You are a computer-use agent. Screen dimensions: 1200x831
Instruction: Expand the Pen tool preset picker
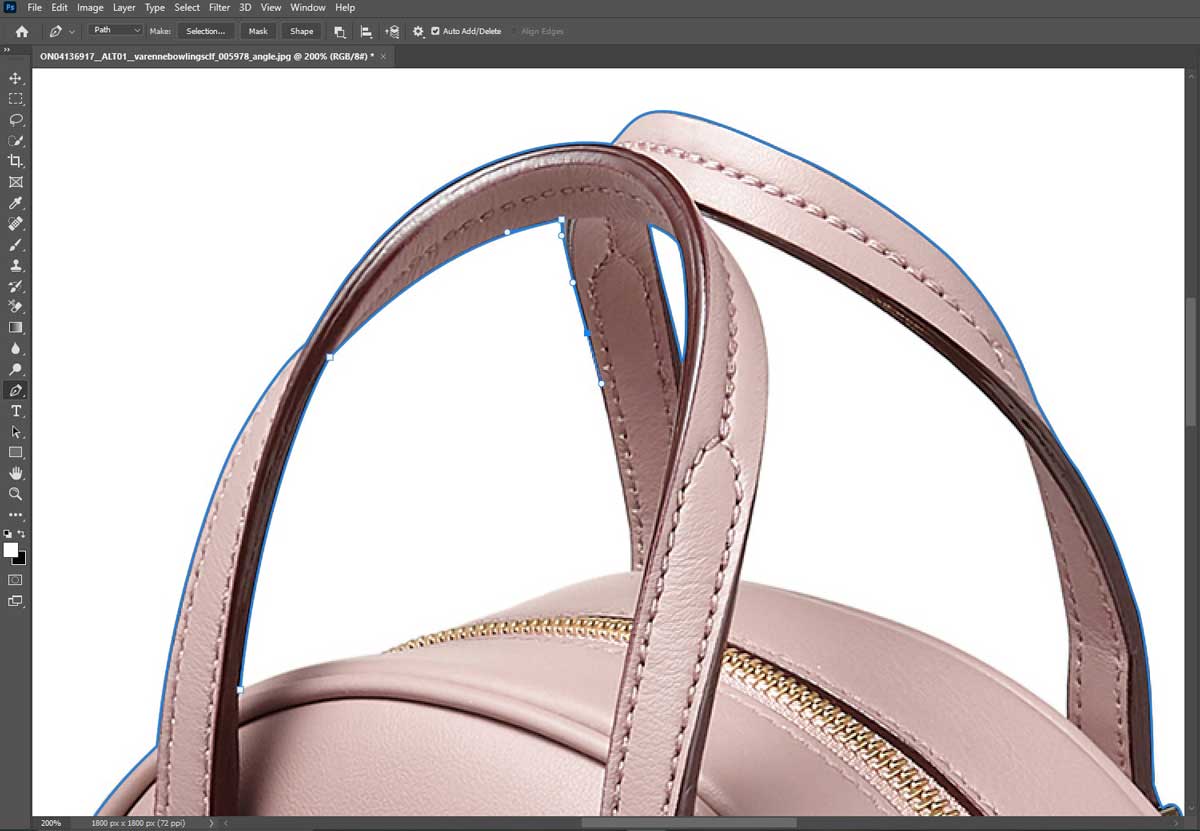(x=72, y=32)
